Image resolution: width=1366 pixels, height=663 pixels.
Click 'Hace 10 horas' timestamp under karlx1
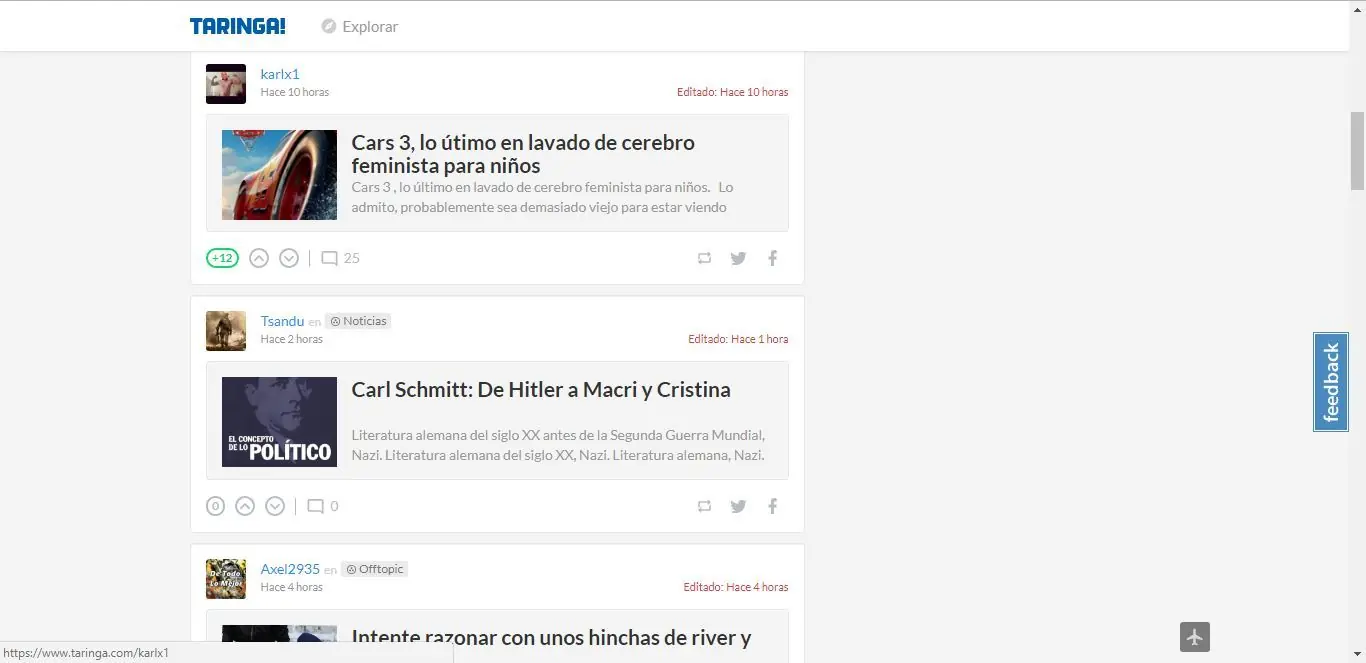click(294, 92)
